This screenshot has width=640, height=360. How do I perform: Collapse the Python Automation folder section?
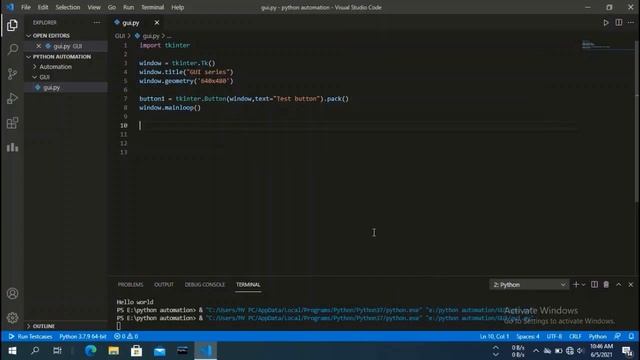[x=29, y=57]
